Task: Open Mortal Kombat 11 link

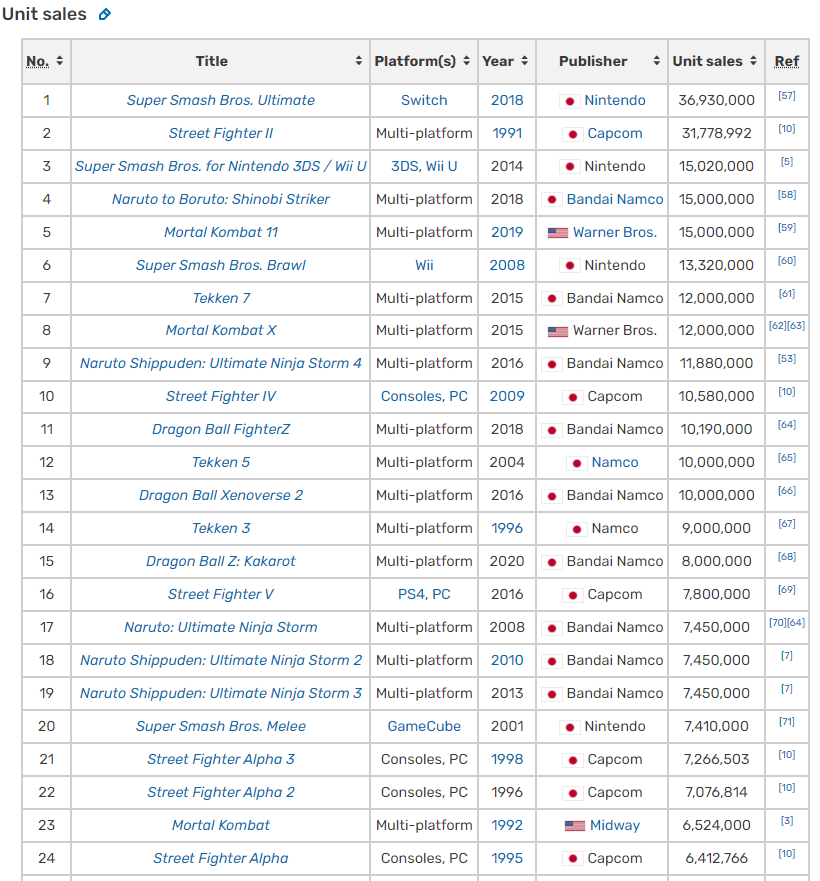Action: (x=220, y=232)
